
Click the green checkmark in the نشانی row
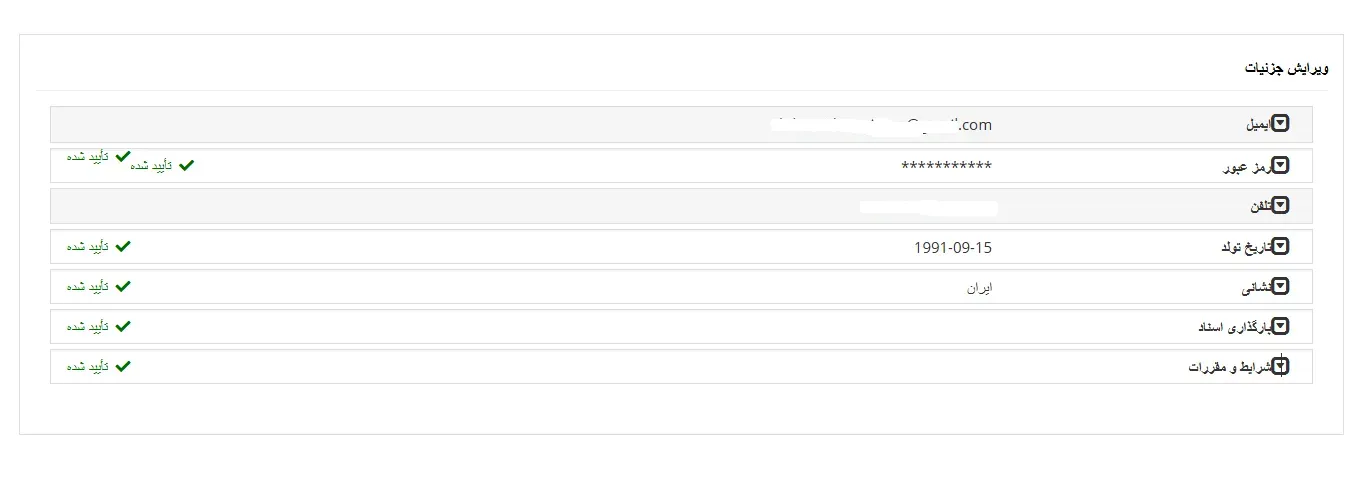[x=123, y=286]
